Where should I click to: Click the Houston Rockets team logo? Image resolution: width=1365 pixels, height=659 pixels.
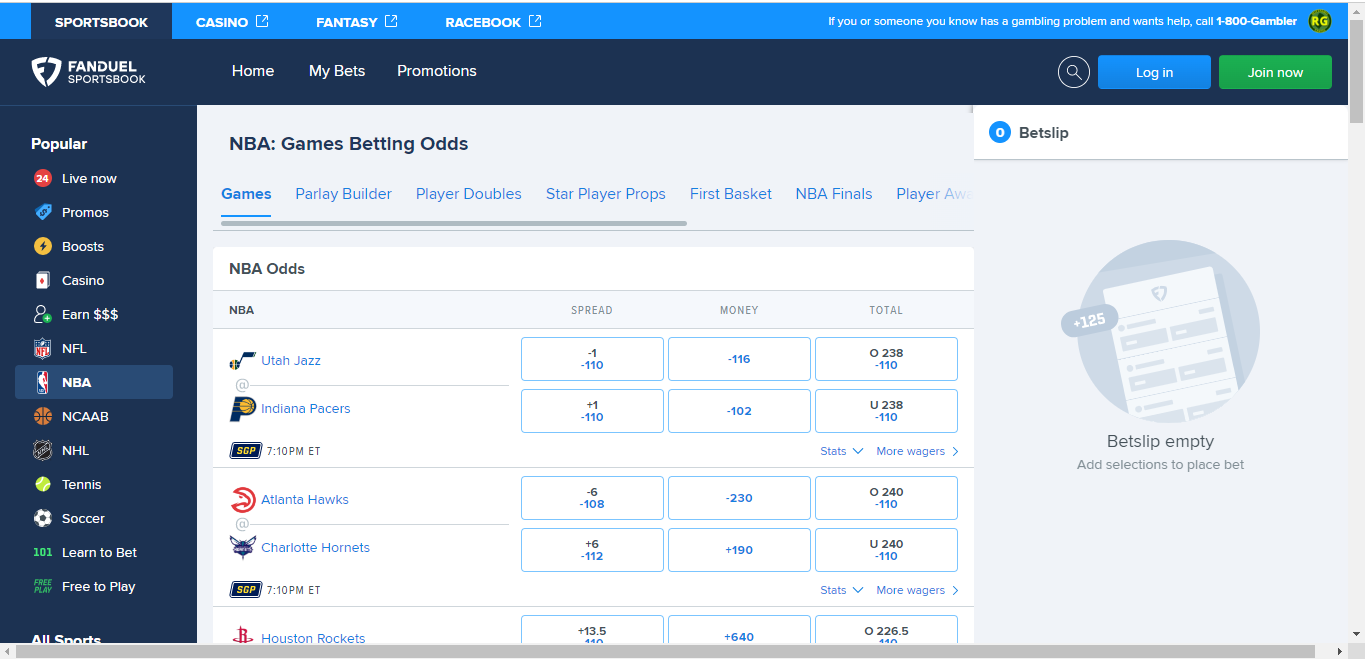[x=242, y=636]
